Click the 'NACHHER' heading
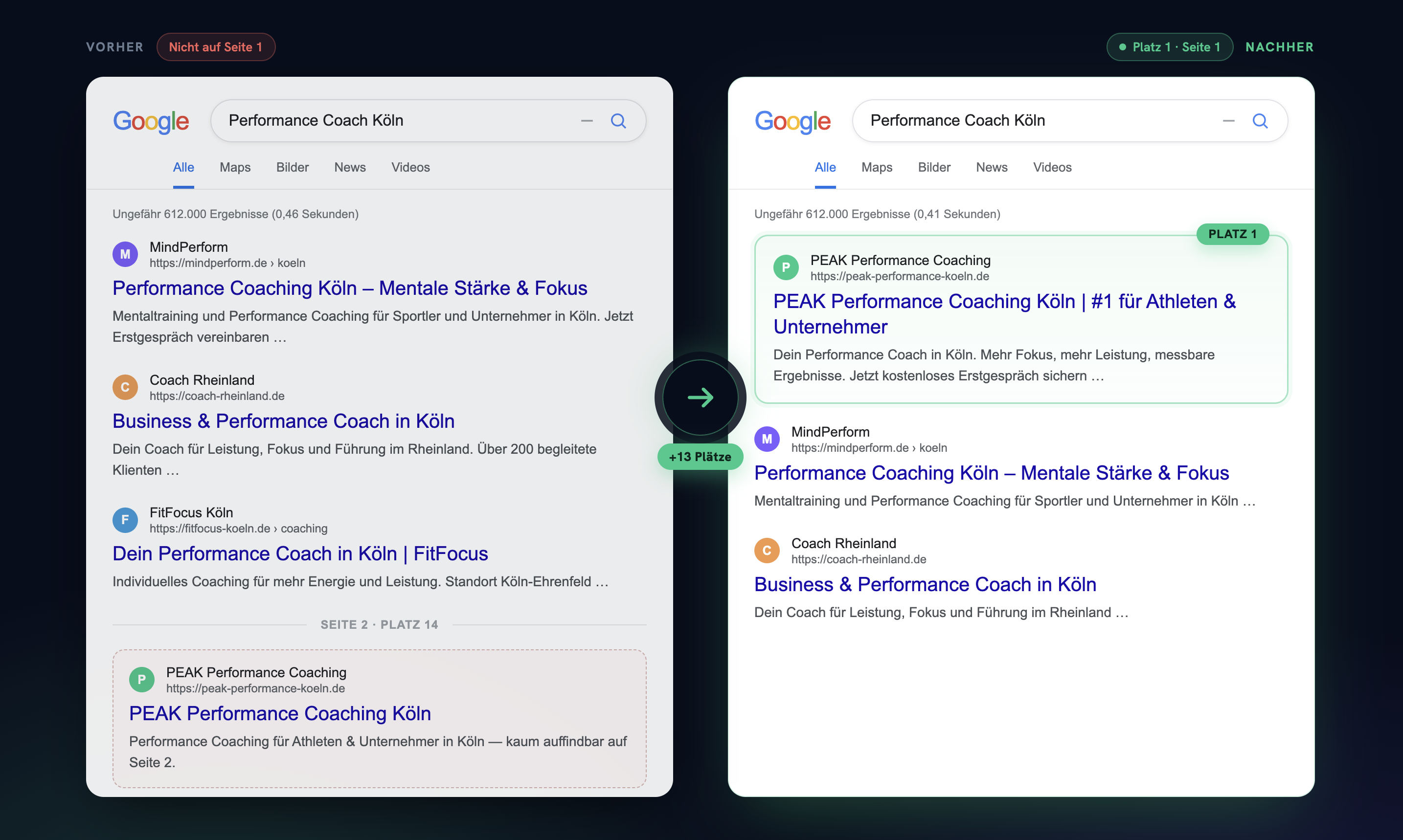This screenshot has width=1403, height=840. (1280, 47)
